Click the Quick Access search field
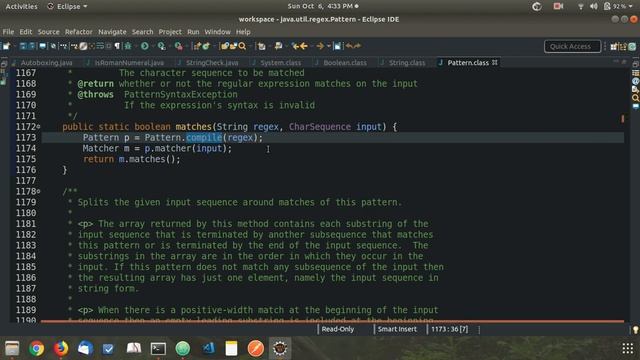This screenshot has height=360, width=640. 572,46
